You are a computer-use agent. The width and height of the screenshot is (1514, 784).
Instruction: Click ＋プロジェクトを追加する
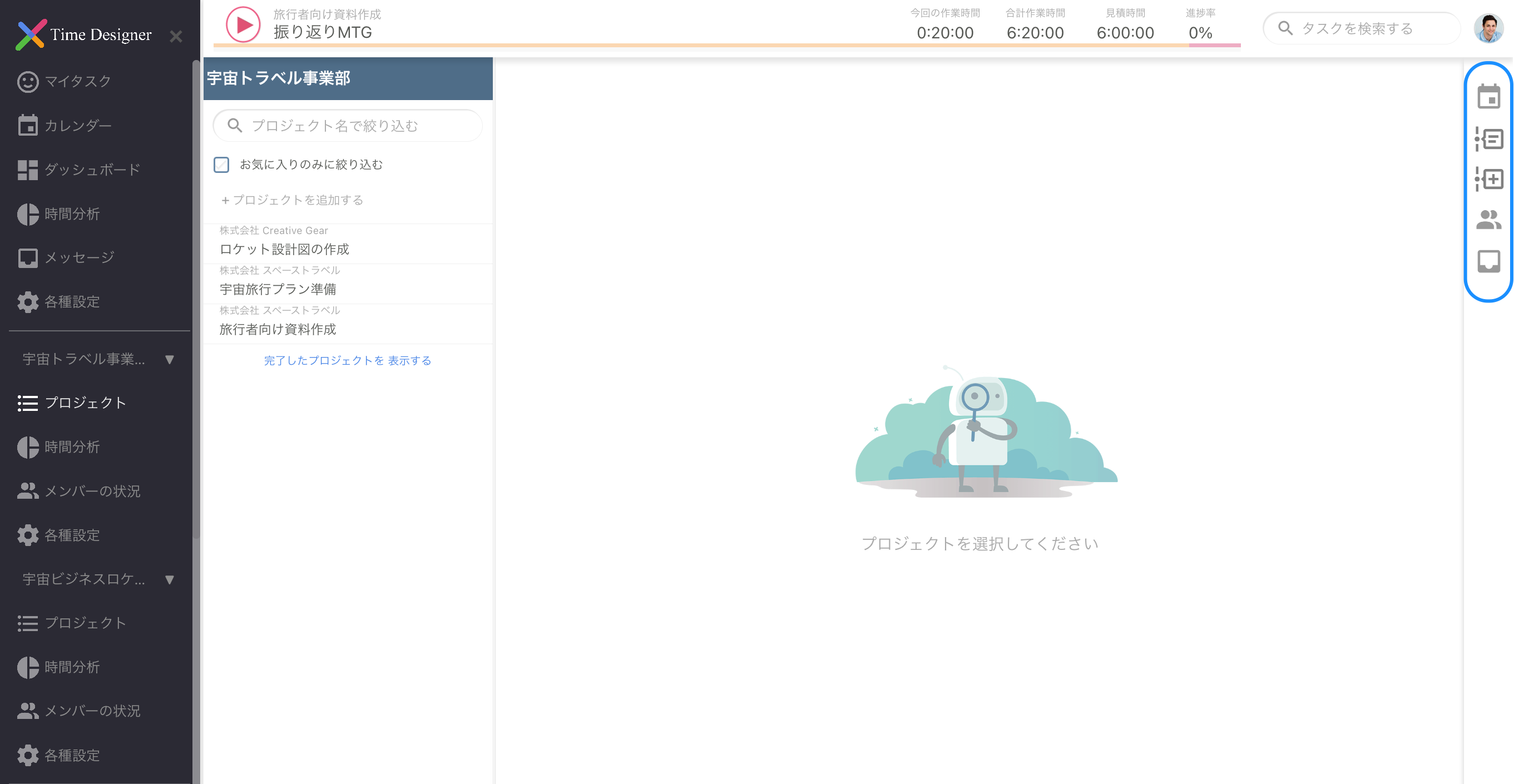(x=292, y=200)
